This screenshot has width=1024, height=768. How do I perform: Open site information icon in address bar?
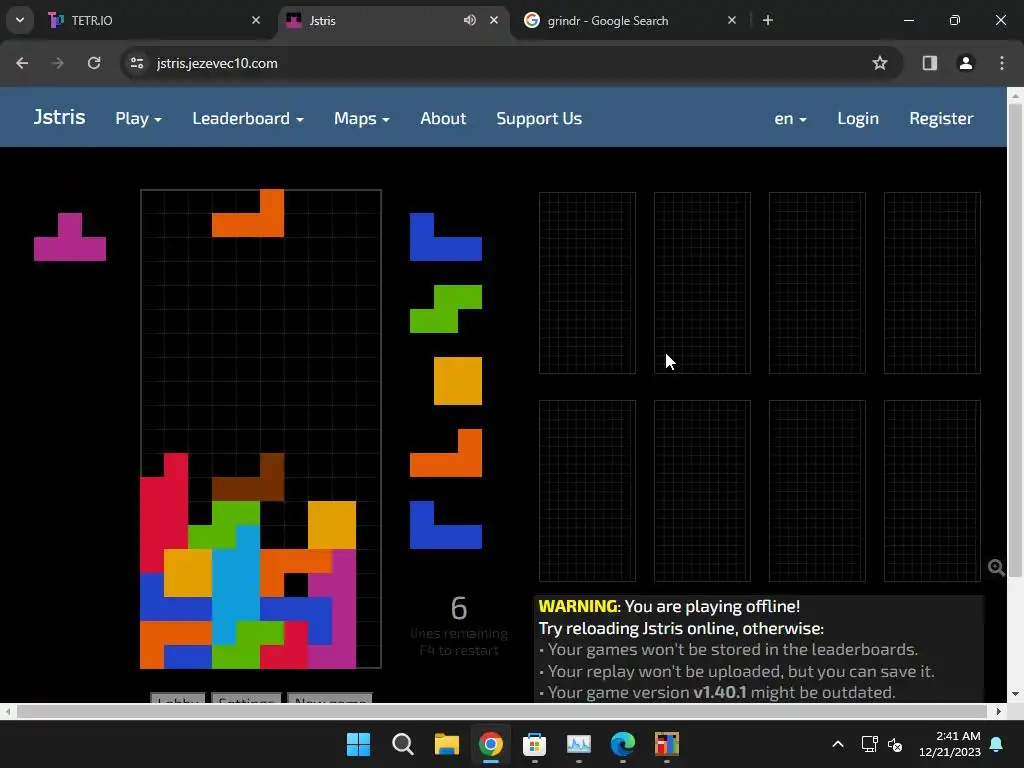tap(137, 63)
